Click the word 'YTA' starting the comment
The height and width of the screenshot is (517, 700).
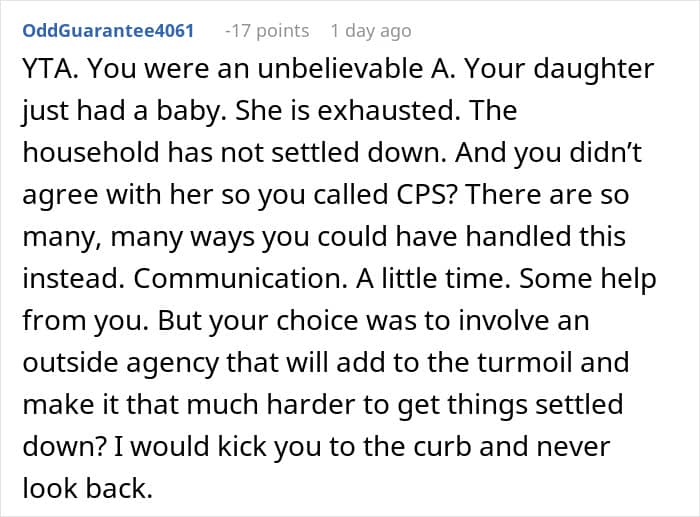50,69
